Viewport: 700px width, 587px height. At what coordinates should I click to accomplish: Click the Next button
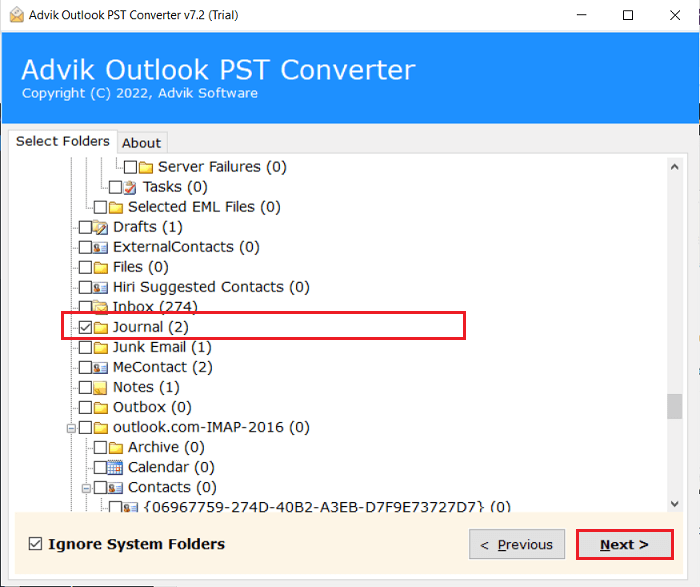point(624,545)
